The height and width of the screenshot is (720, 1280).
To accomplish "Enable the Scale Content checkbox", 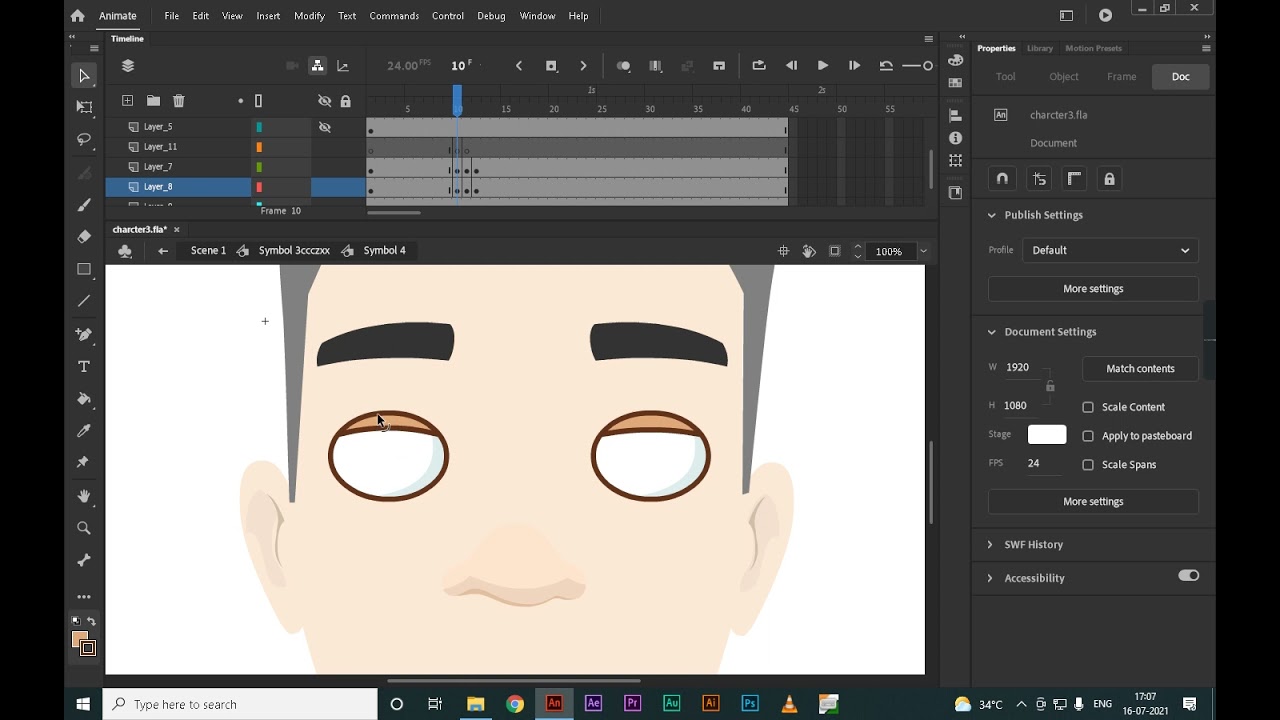I will click(1088, 407).
